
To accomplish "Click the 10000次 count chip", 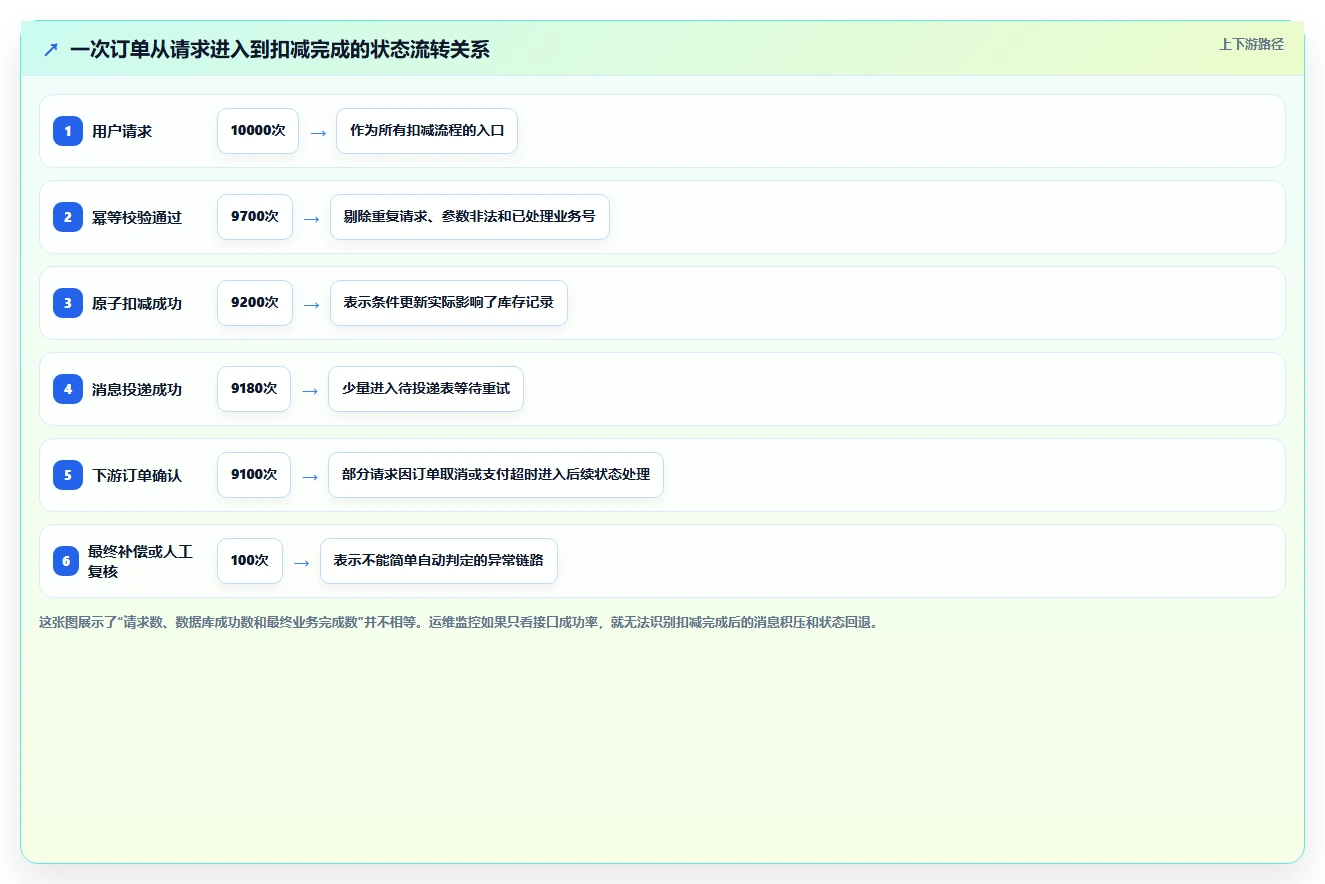I will 258,131.
